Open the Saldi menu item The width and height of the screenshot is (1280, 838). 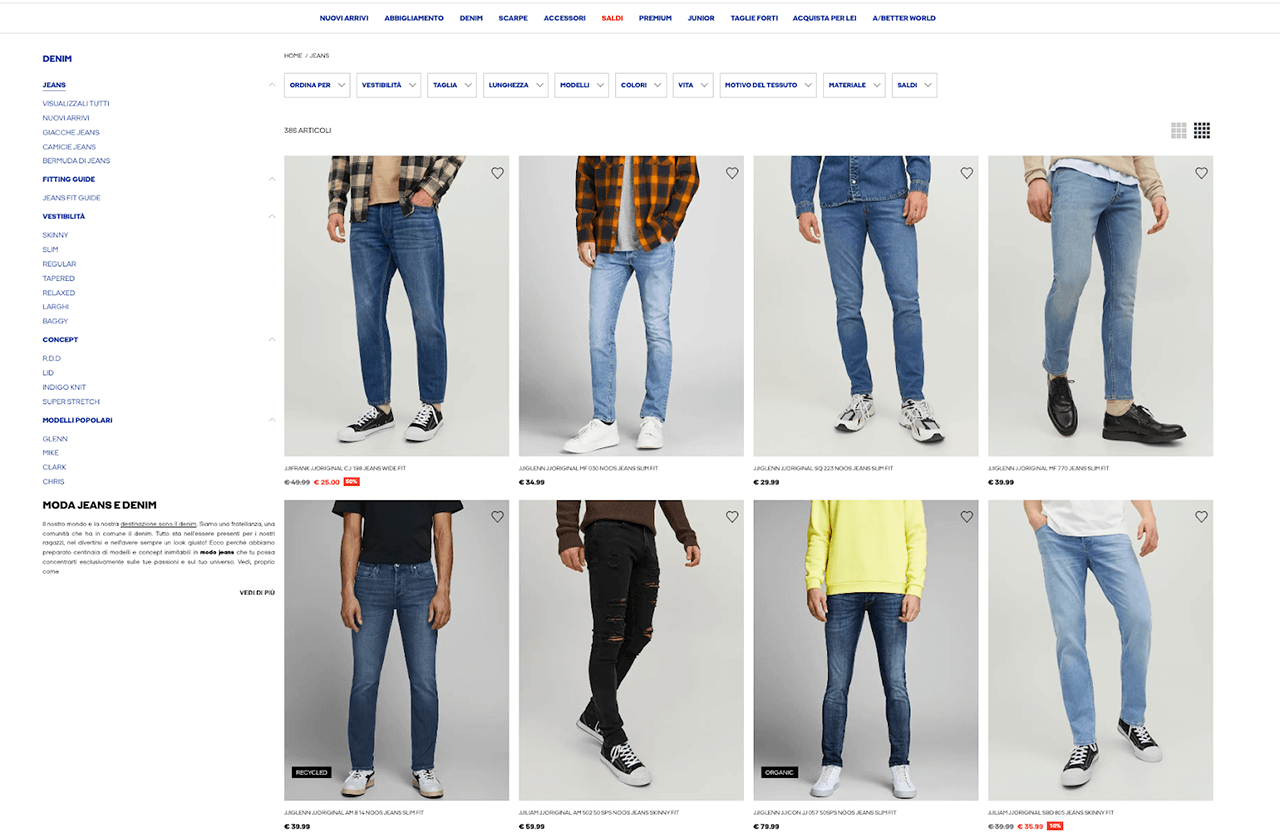point(612,18)
